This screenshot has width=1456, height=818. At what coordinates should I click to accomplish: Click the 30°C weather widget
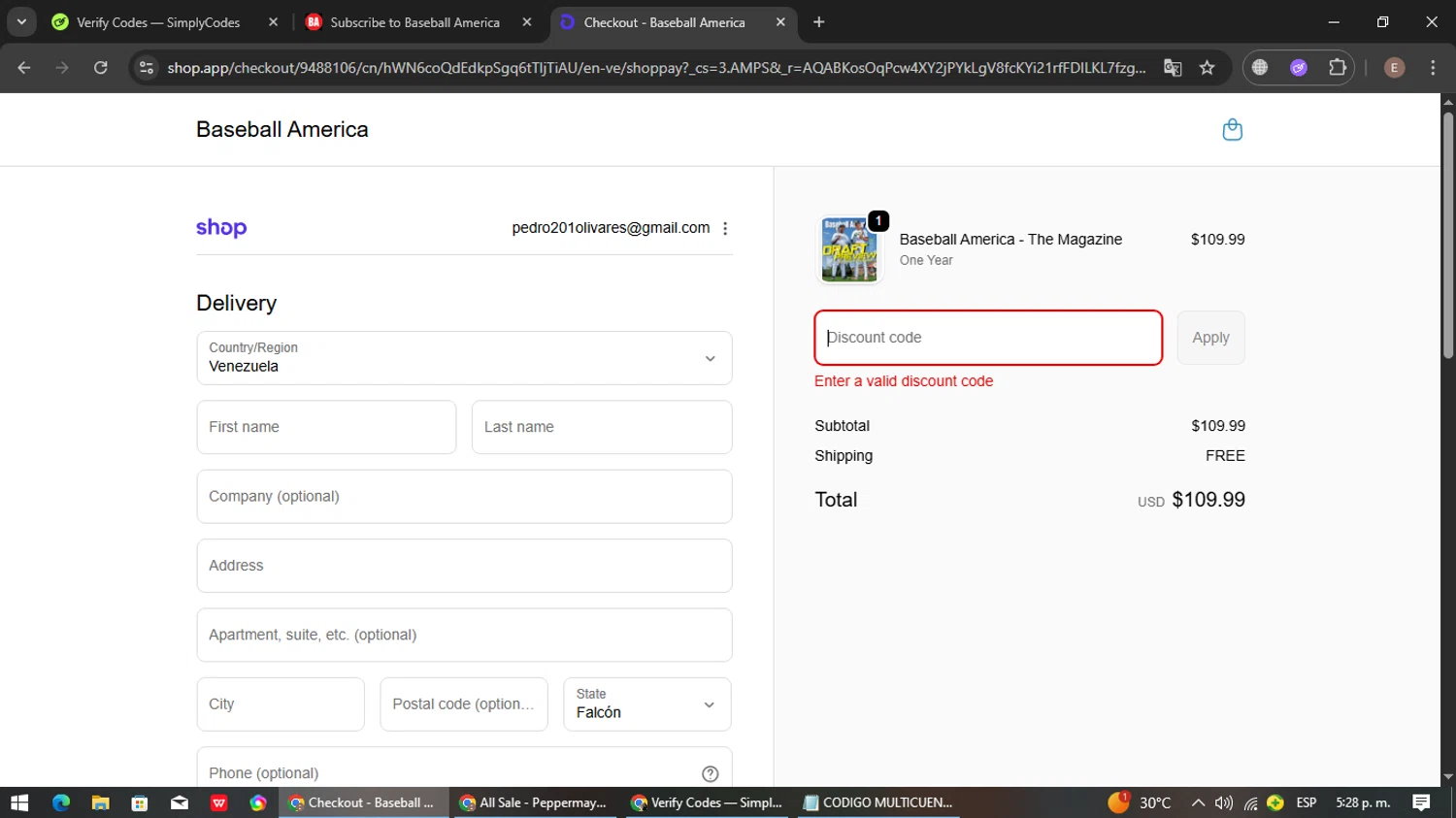(x=1140, y=802)
